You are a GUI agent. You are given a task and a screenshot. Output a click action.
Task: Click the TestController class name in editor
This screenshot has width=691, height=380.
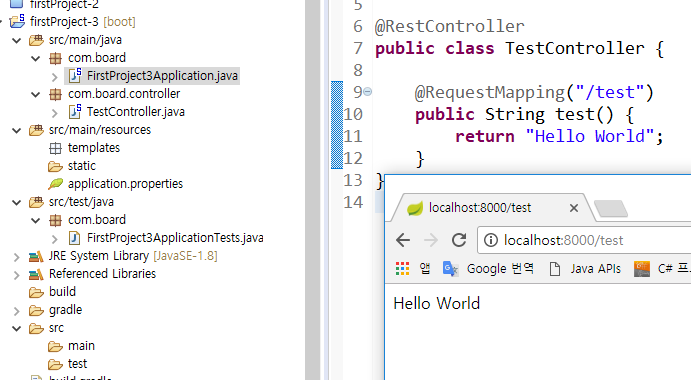[574, 48]
